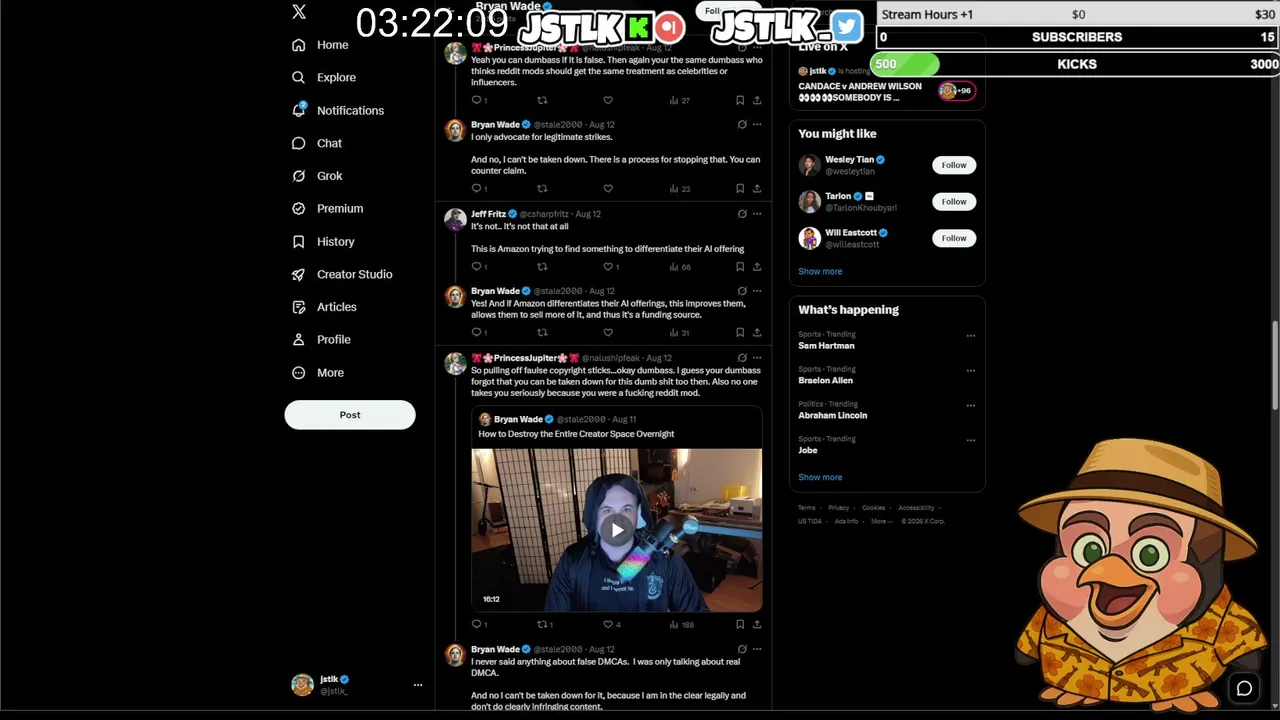Bookmark the 'Yeah you can dumbass' tweet
1280x720 pixels.
(x=740, y=100)
